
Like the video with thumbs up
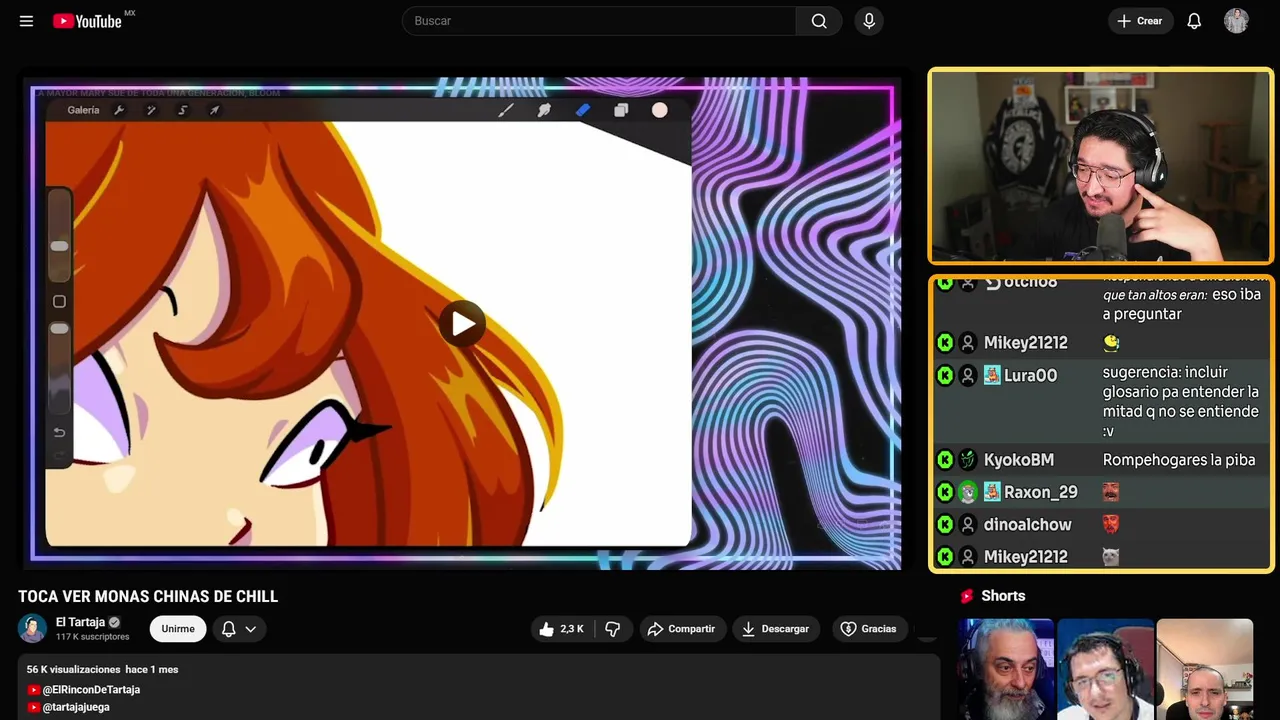click(562, 629)
